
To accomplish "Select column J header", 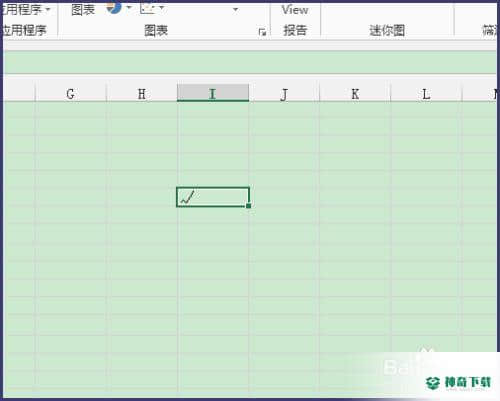I will point(284,94).
